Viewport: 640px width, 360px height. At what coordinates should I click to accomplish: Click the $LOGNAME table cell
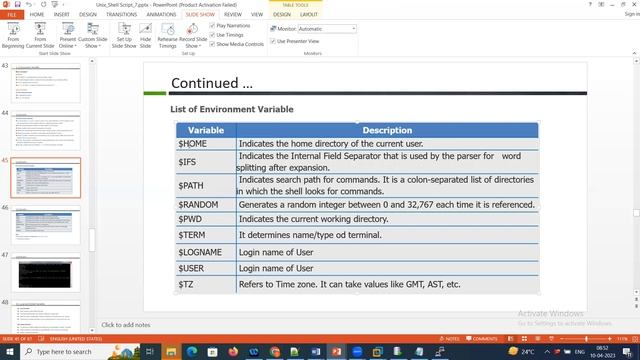(206, 252)
